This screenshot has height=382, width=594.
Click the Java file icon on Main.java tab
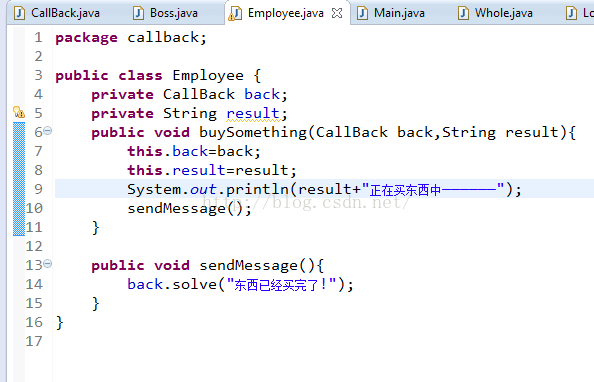[x=363, y=13]
